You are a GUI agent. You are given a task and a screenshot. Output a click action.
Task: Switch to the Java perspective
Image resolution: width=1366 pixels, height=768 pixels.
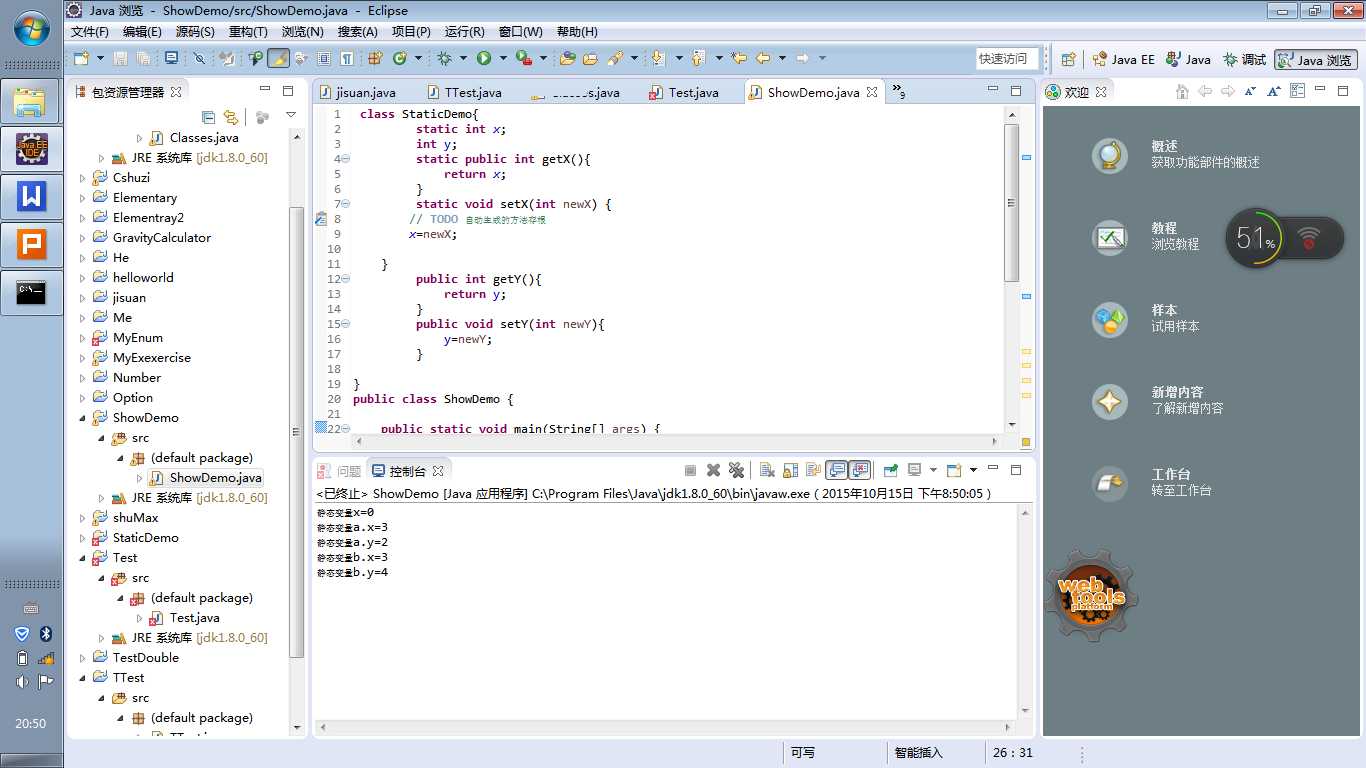1188,59
